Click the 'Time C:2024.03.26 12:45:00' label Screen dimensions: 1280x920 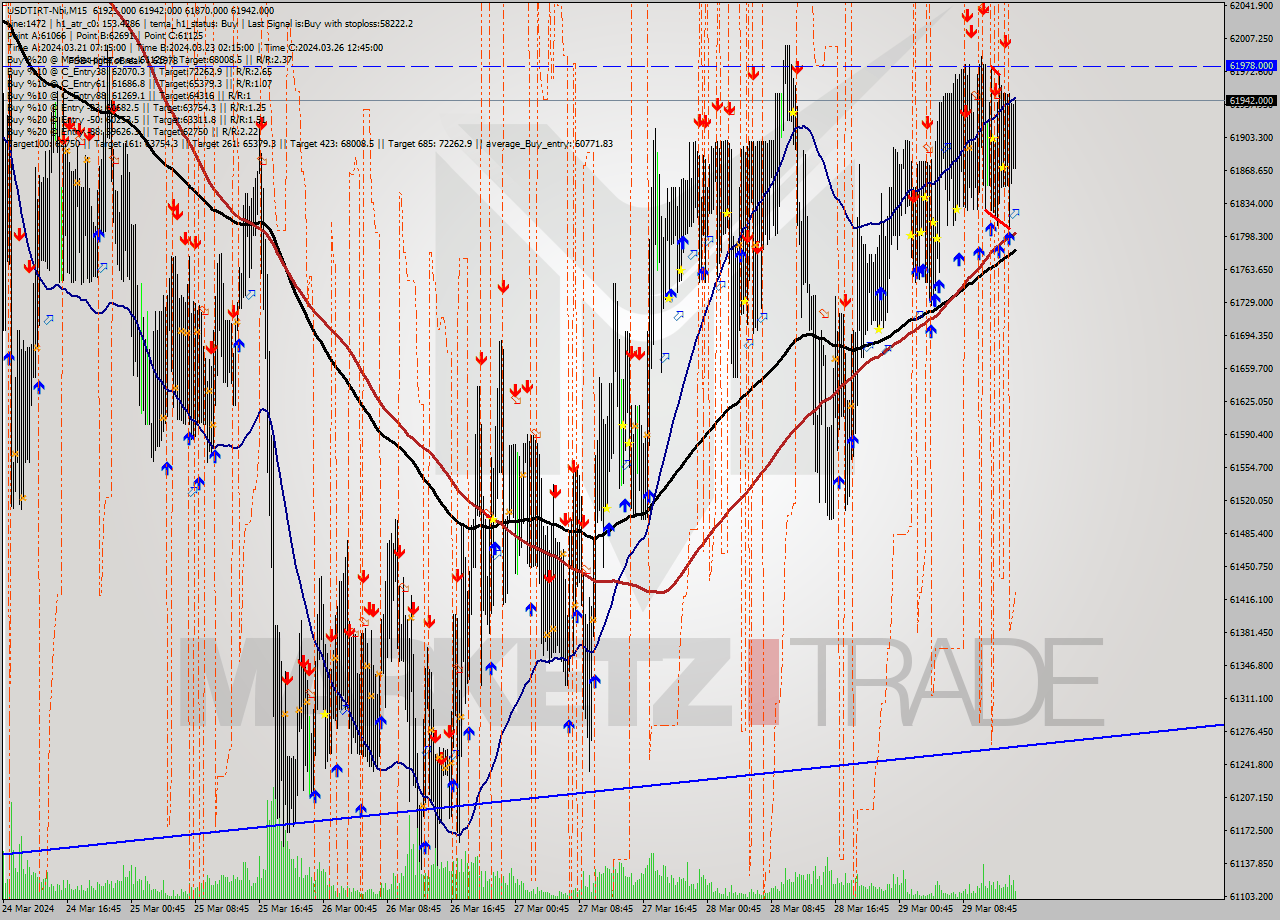coord(324,47)
